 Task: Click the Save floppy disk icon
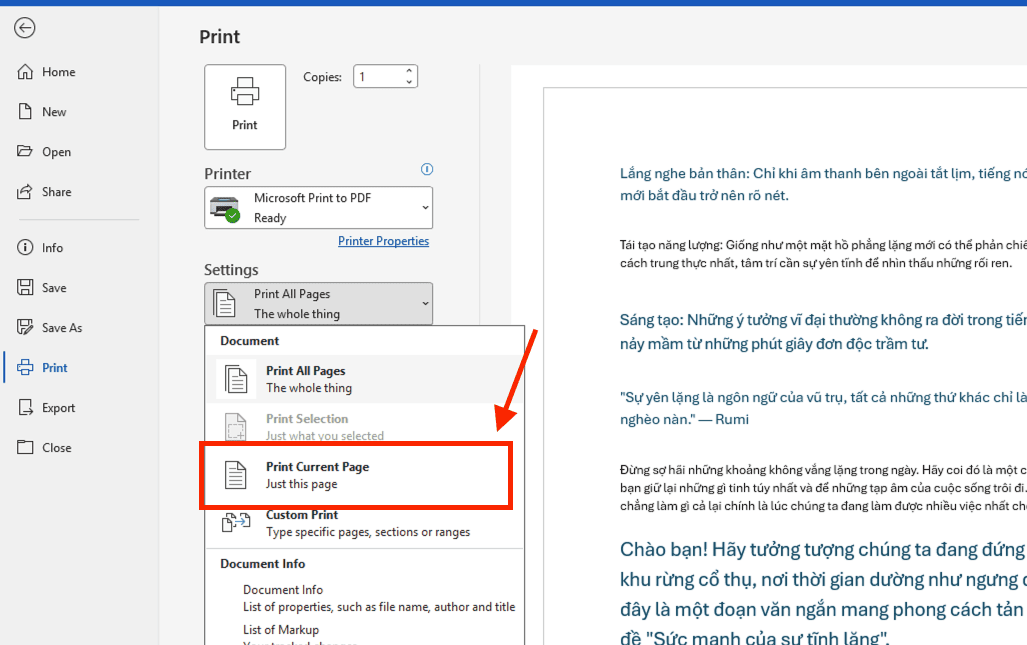point(25,287)
